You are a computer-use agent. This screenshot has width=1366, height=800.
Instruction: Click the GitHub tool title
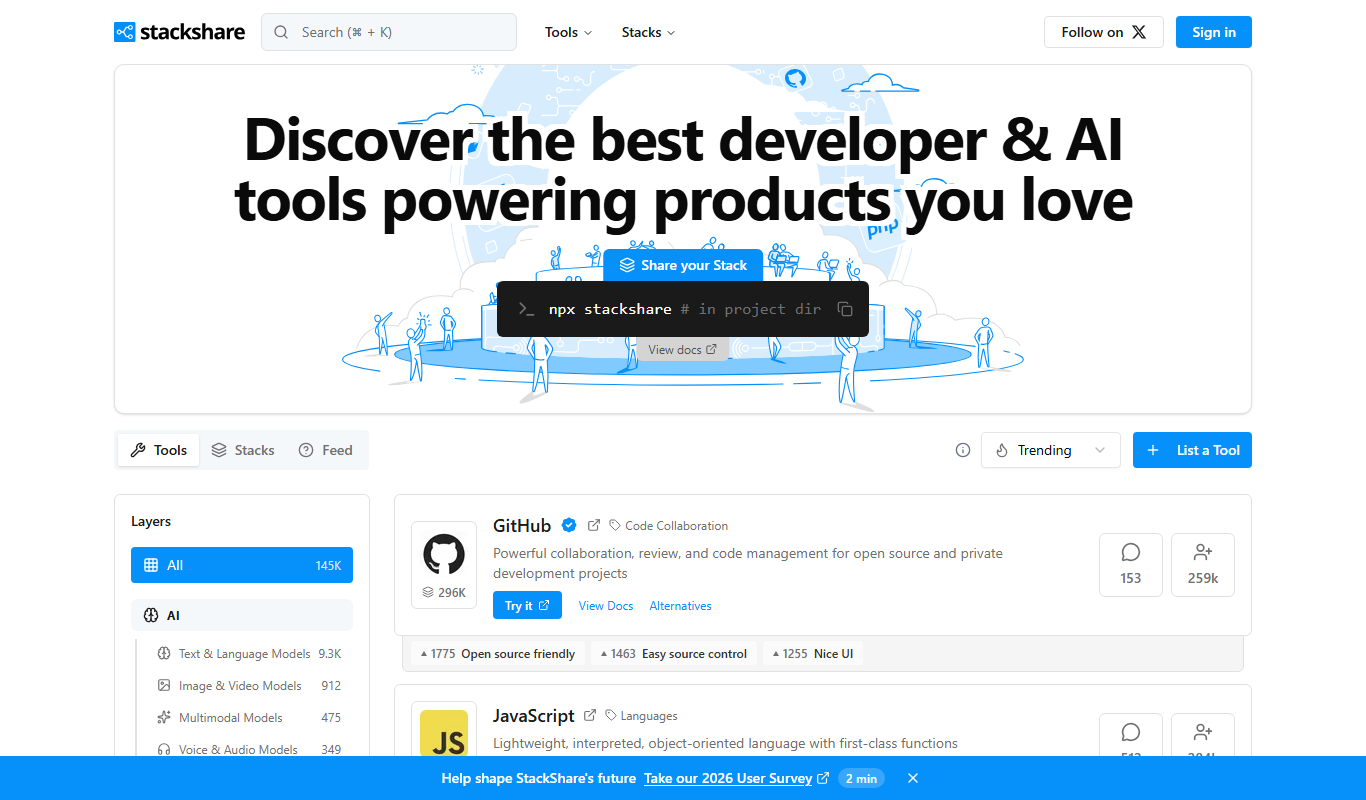tap(522, 525)
